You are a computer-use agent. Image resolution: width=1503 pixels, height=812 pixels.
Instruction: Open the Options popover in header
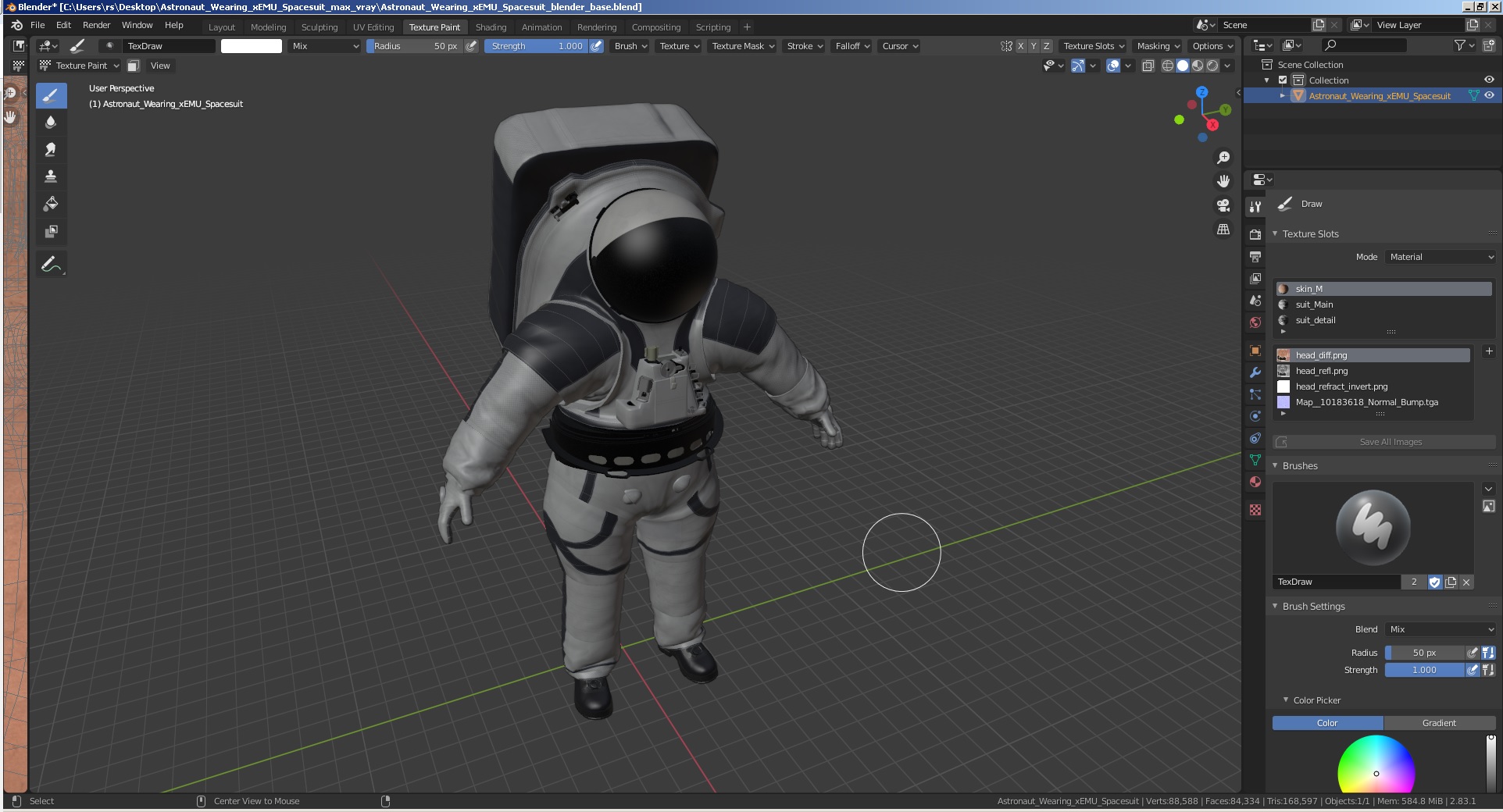tap(1212, 46)
